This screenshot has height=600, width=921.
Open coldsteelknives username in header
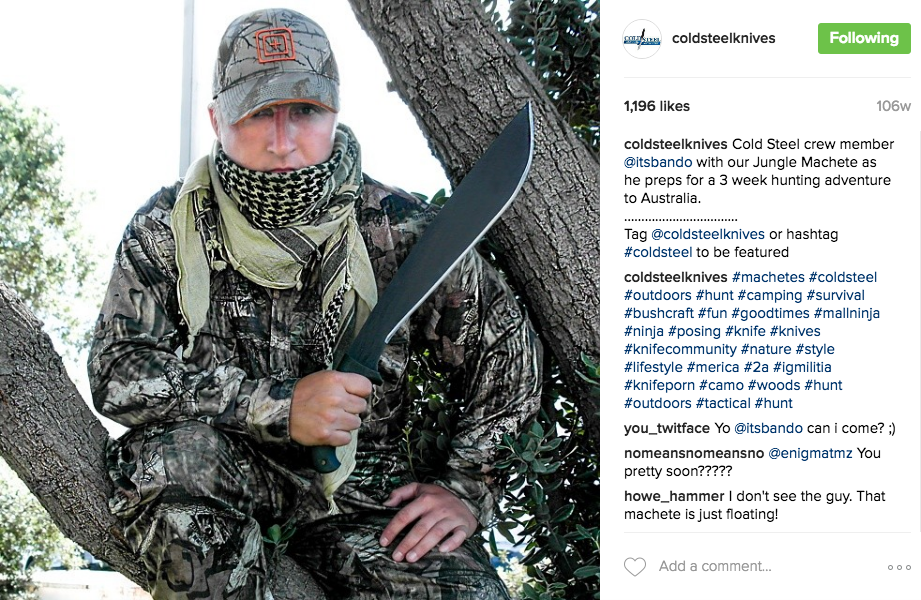723,38
